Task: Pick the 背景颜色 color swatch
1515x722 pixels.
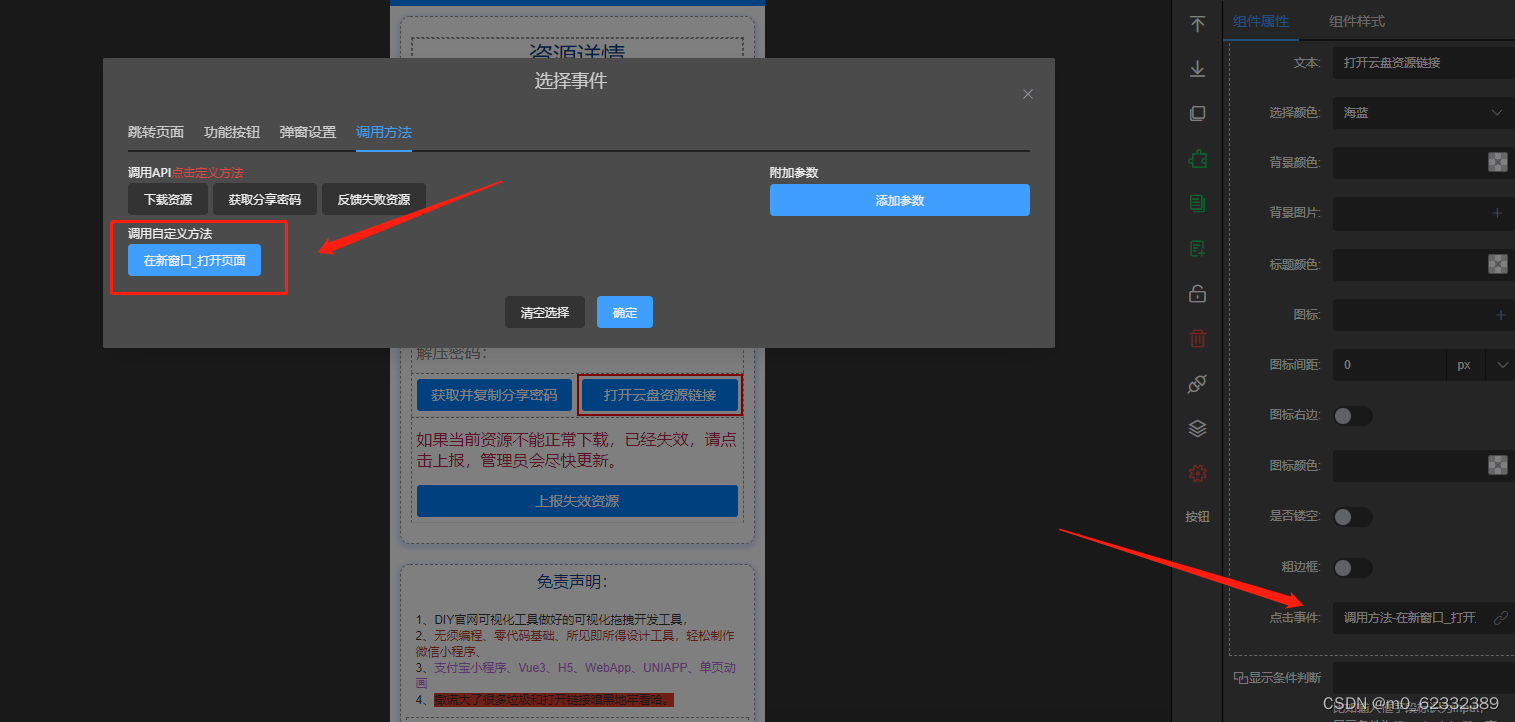Action: pos(1497,162)
